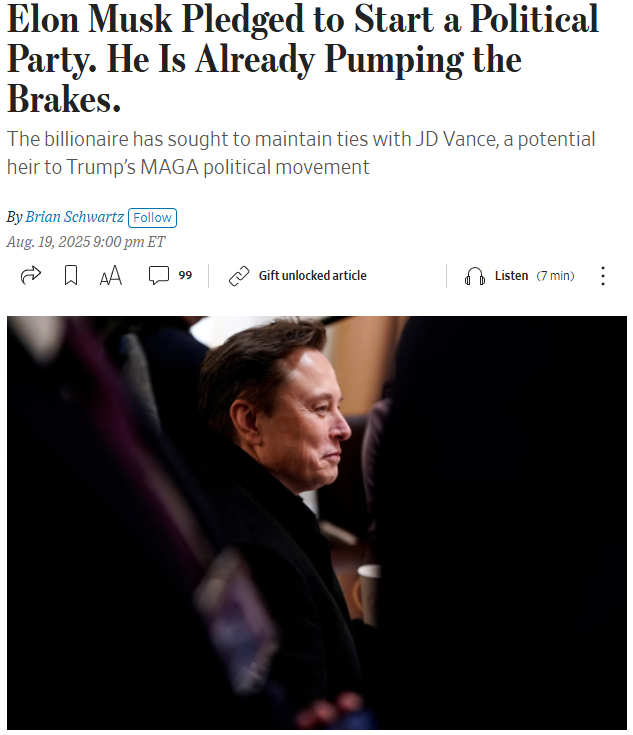633x735 pixels.
Task: Click the '(7 min)' audio duration
Action: [x=555, y=276]
